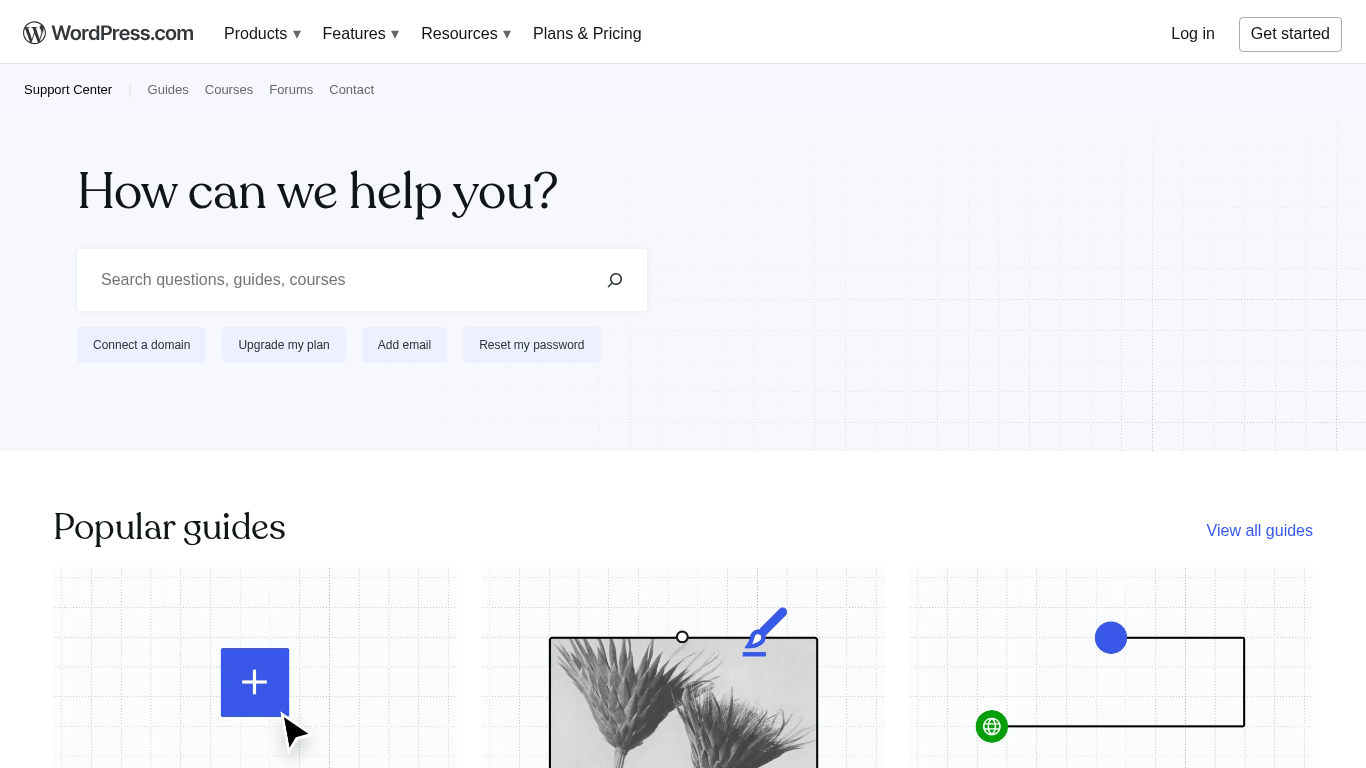Screen dimensions: 1366x768
Task: Open the Resources dropdown menu
Action: tap(465, 34)
